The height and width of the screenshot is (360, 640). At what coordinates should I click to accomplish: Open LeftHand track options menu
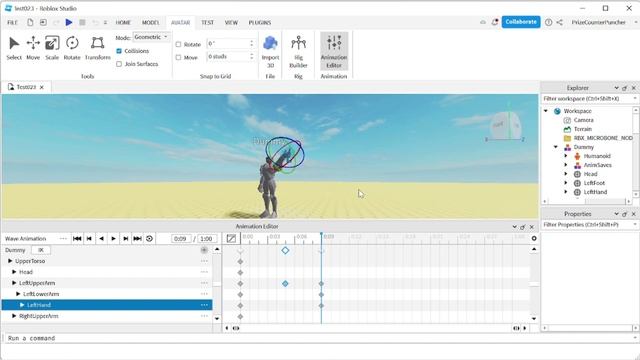204,305
